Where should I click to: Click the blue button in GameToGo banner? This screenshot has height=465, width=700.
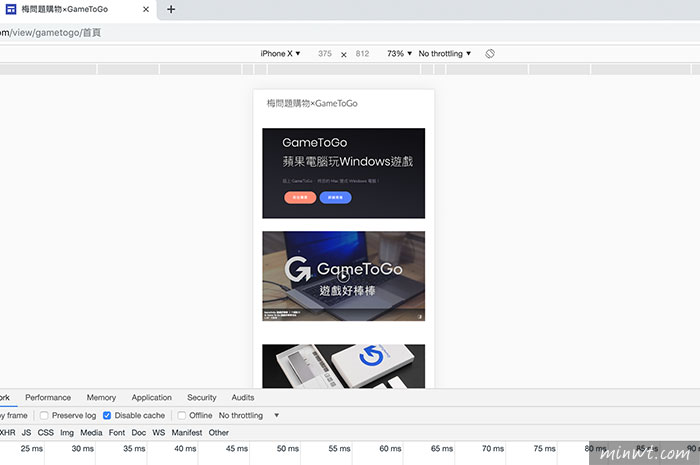coord(335,197)
